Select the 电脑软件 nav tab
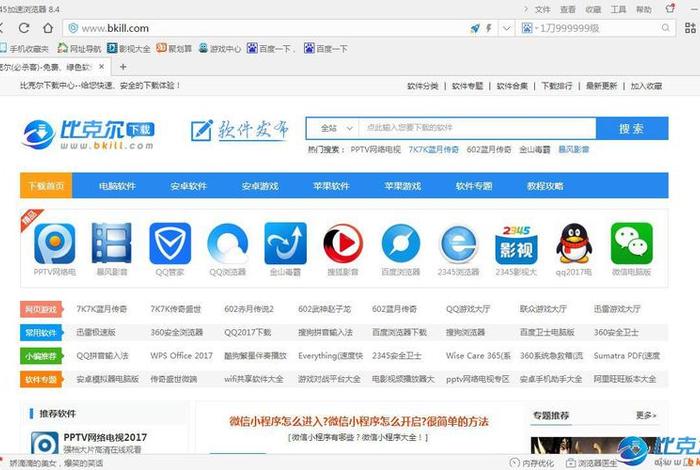The image size is (700, 470). point(117,186)
